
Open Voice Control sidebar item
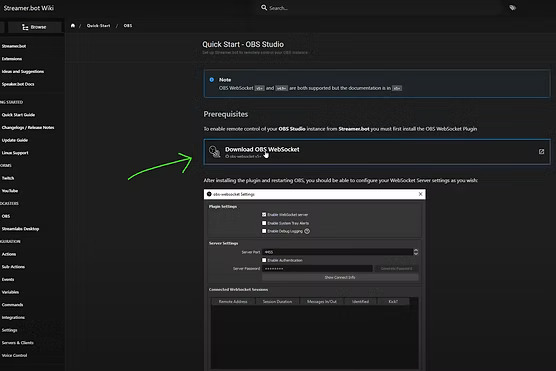[14, 355]
